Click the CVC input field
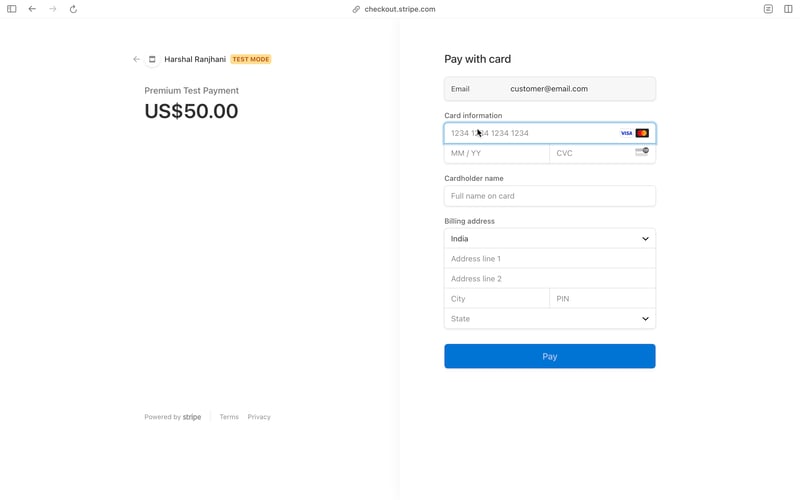800x500 pixels. tap(603, 153)
